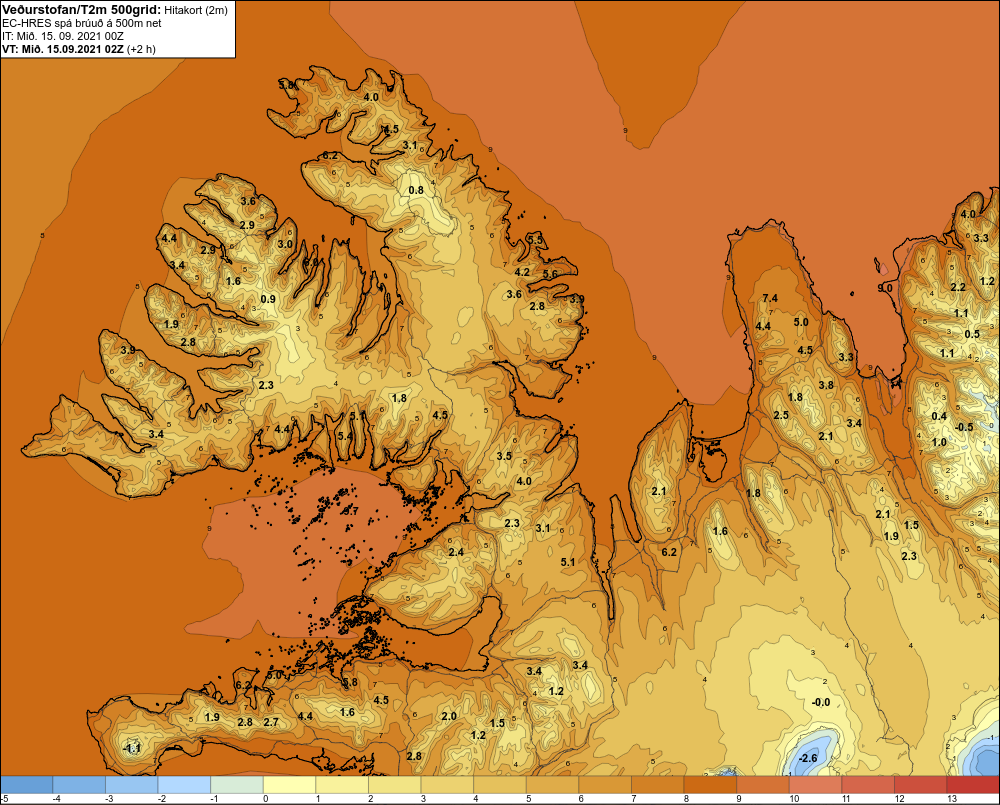Select the 9.0 temperature value
The width and height of the screenshot is (1000, 805).
(885, 288)
